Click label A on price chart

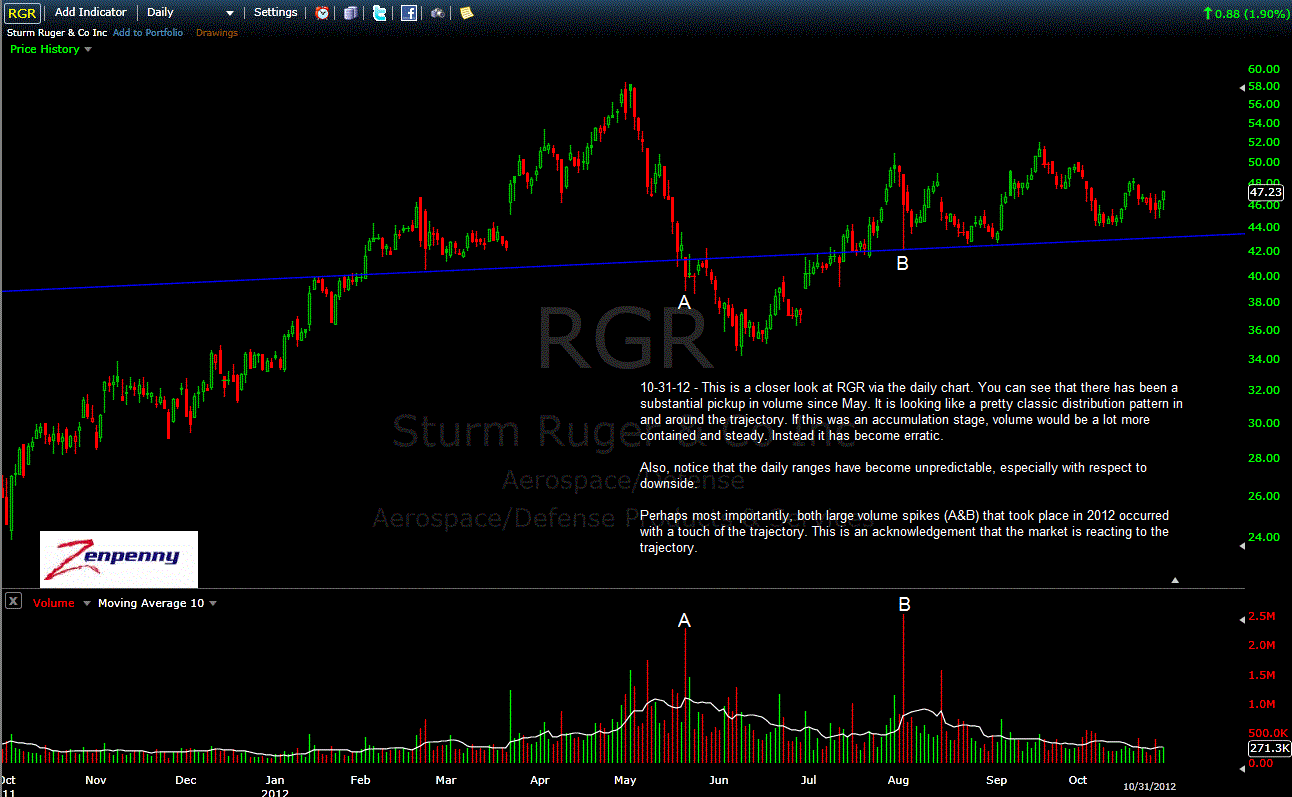tap(685, 302)
